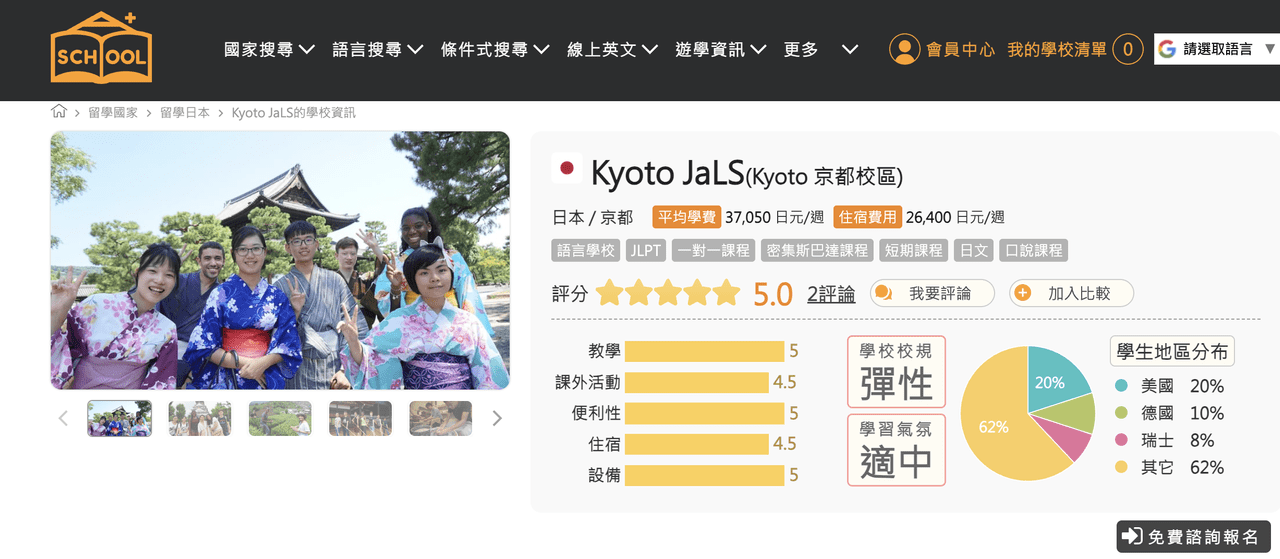The image size is (1280, 559).
Task: Click the 學習氣氛 適中 box
Action: [896, 450]
